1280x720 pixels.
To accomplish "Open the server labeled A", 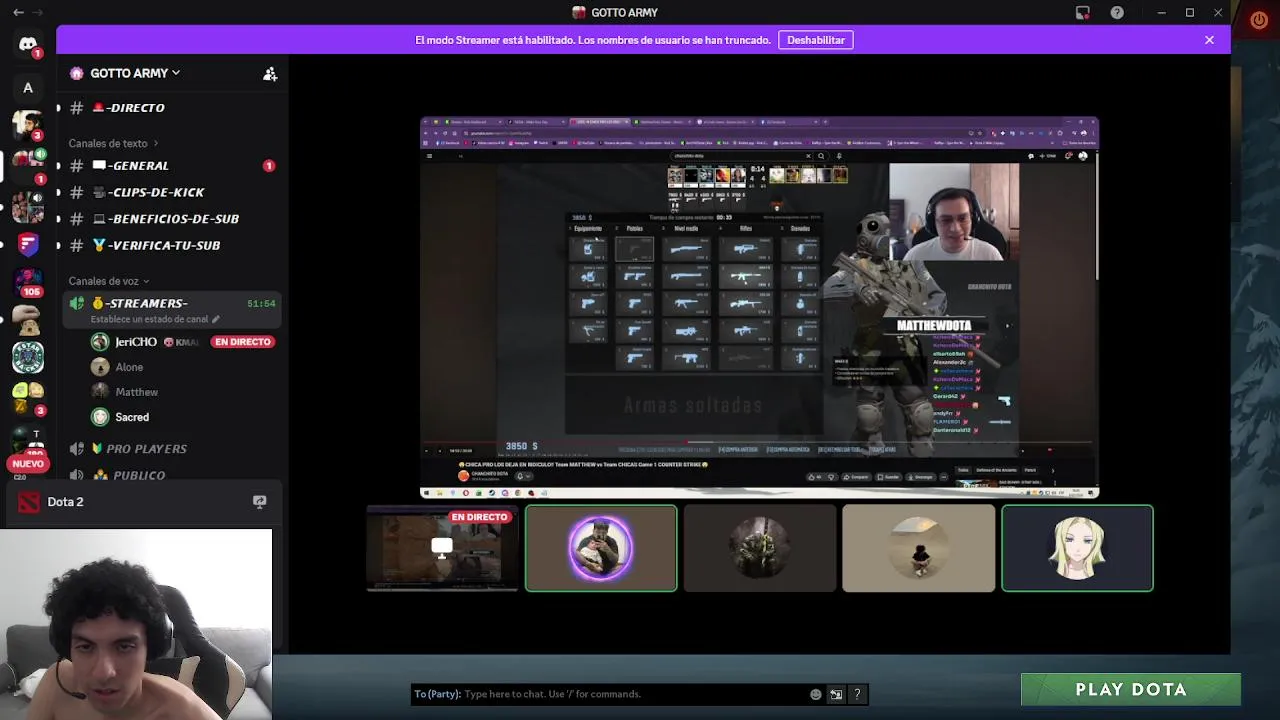I will point(28,88).
